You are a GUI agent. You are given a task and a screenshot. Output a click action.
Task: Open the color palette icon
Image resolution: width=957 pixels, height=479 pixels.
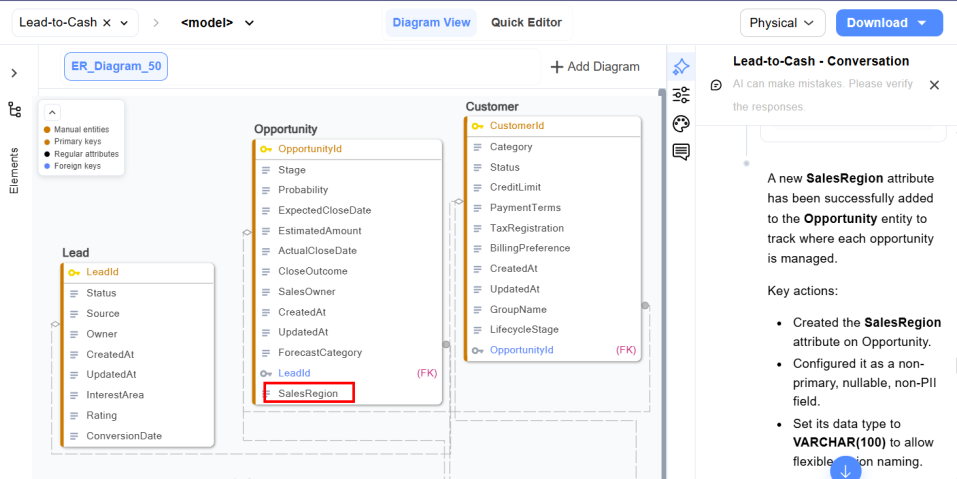681,124
